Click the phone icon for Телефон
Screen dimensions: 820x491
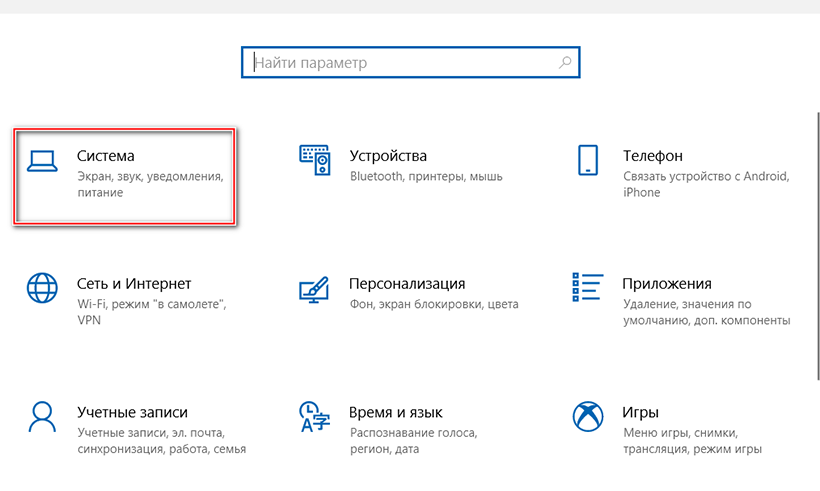point(587,161)
